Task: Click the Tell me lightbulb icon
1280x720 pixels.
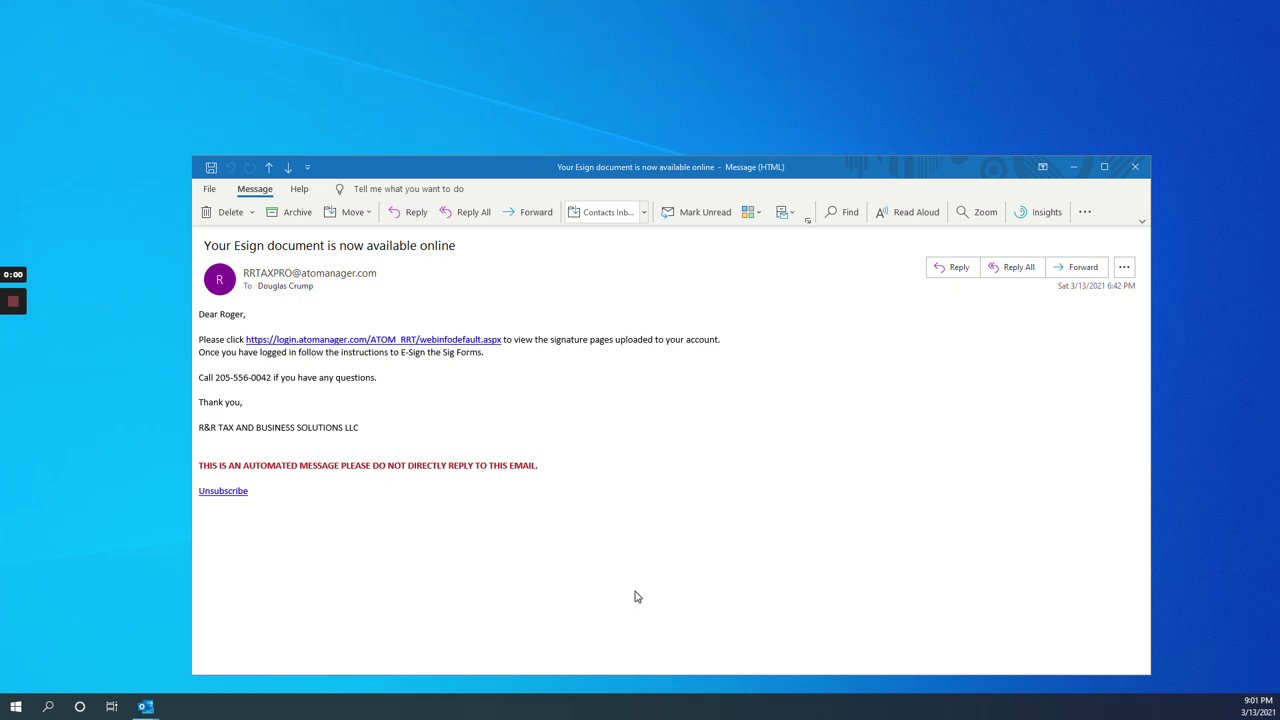Action: 339,189
